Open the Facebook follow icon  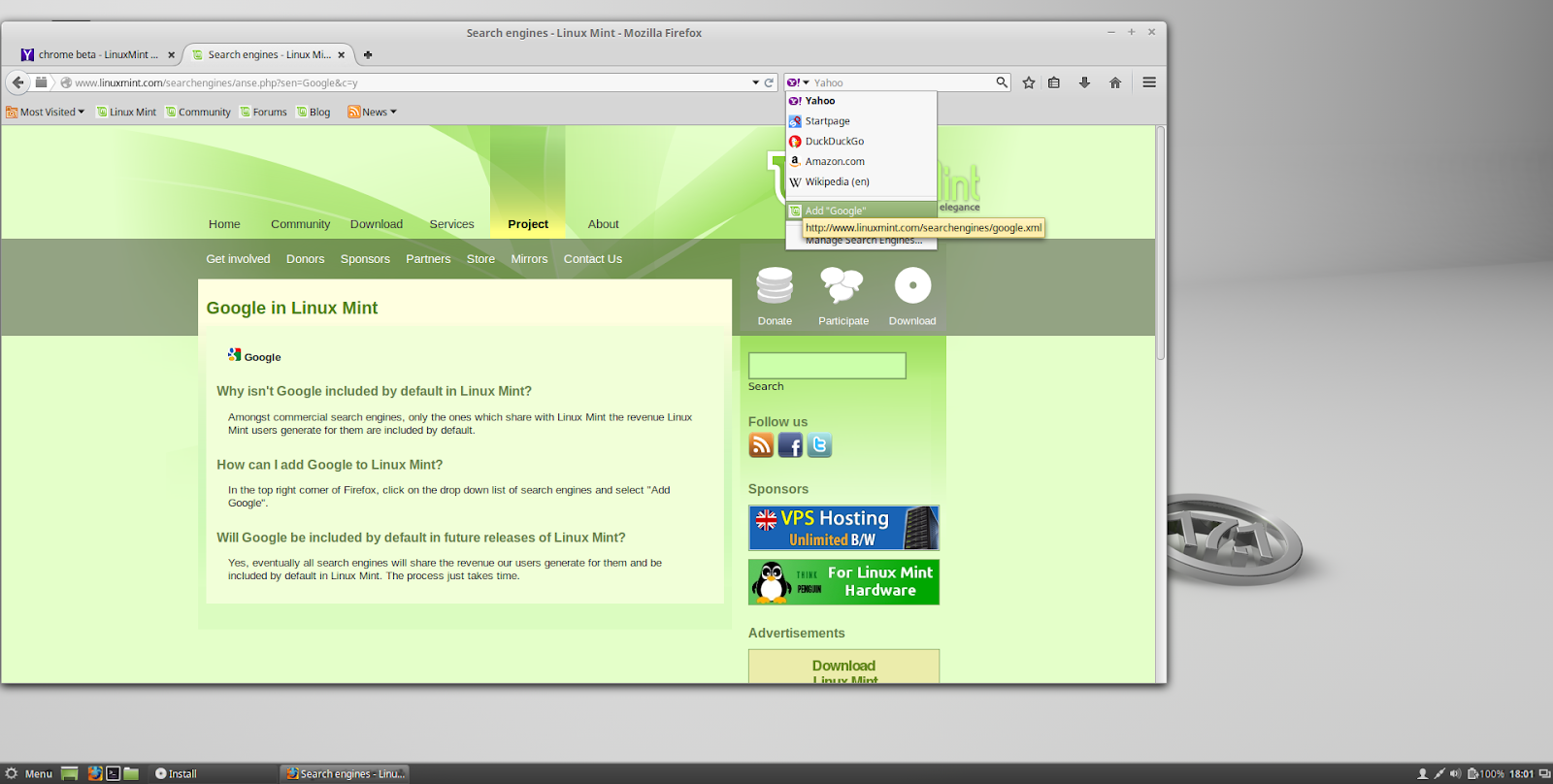click(x=790, y=445)
